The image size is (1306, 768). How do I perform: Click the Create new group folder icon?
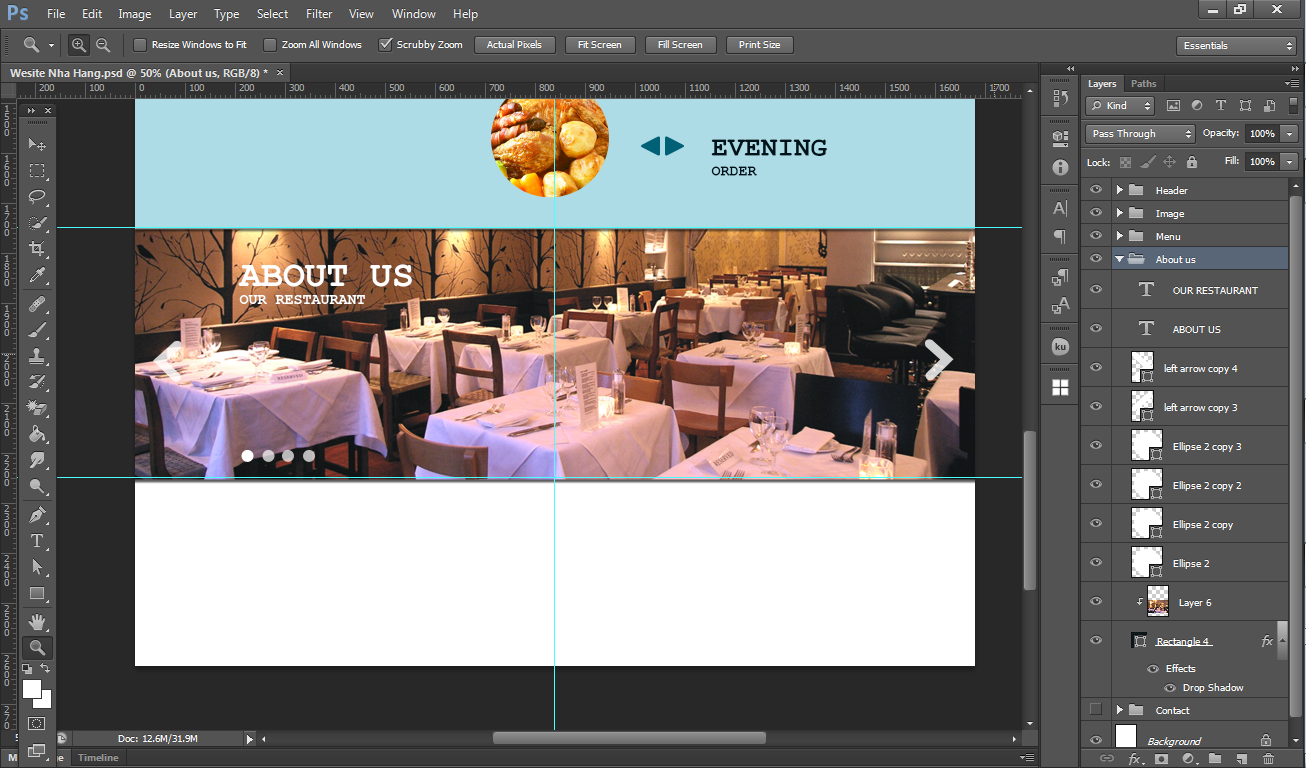coord(1214,759)
